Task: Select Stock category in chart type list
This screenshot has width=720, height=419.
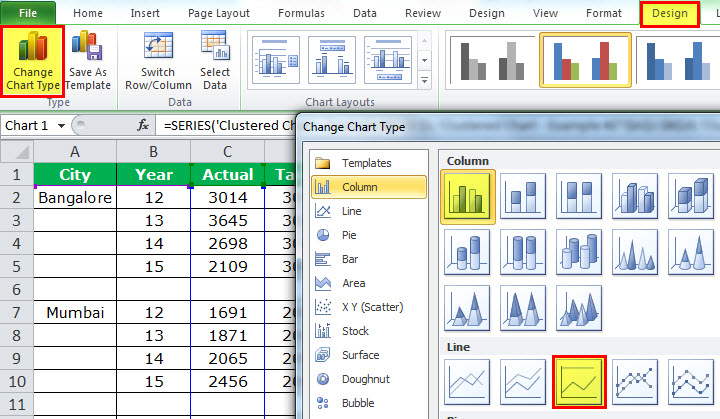Action: pyautogui.click(x=369, y=331)
